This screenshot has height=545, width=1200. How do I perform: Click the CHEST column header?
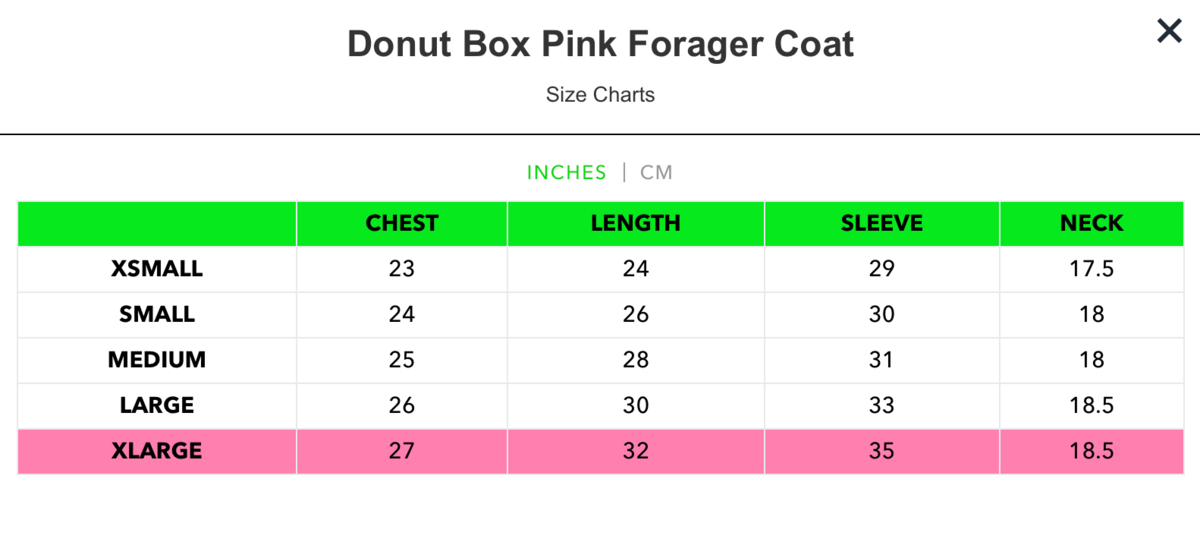pyautogui.click(x=402, y=223)
